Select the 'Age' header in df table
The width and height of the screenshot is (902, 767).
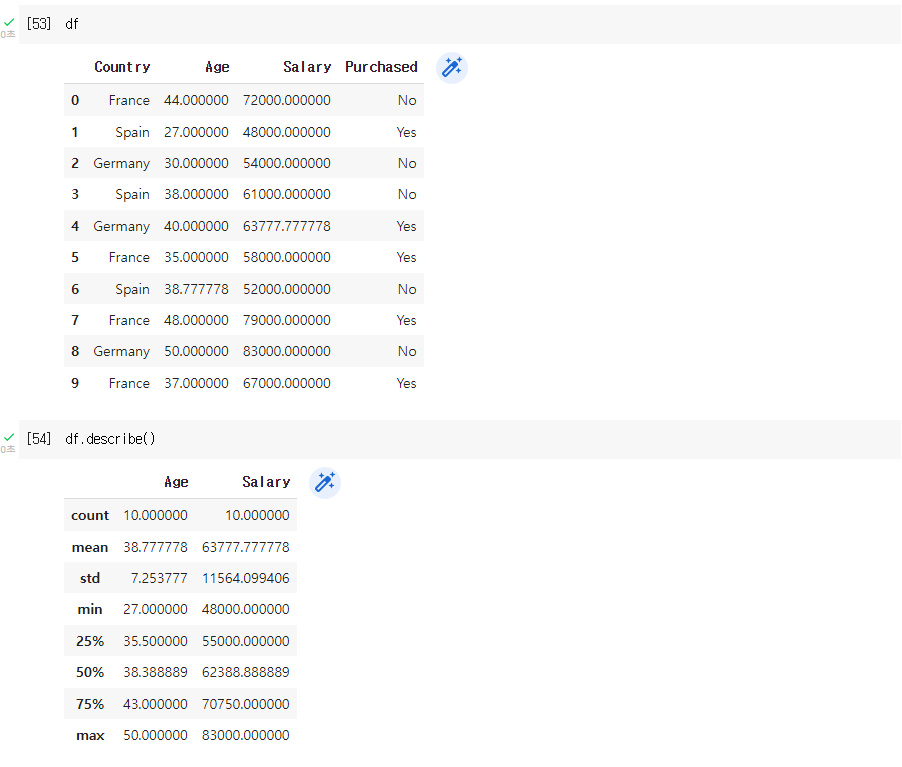tap(217, 67)
